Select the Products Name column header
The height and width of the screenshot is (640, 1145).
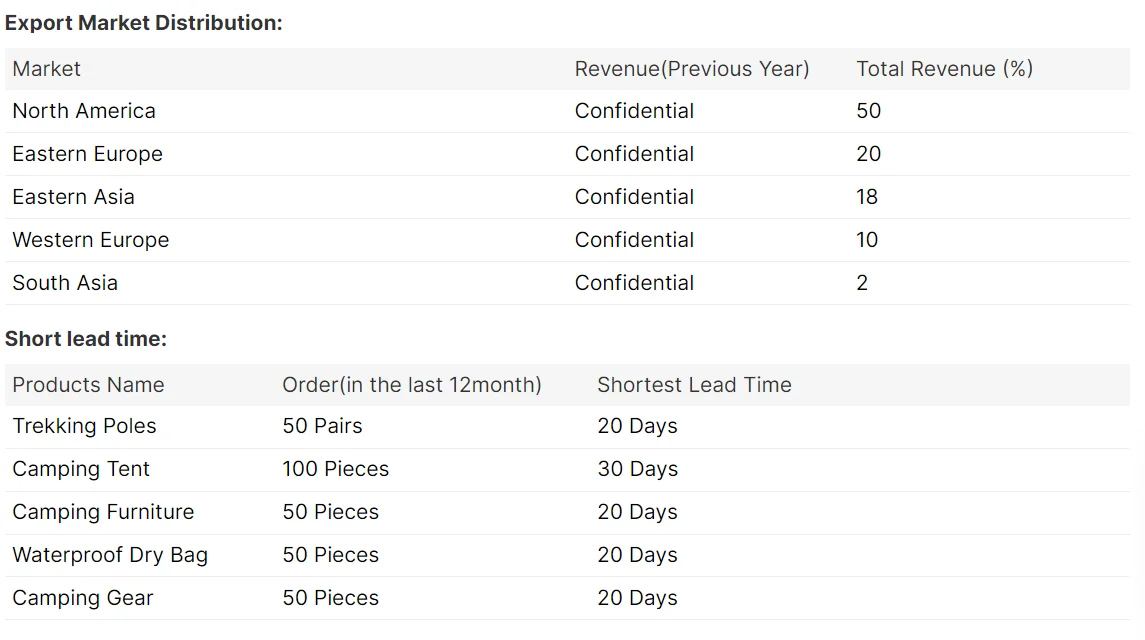[88, 385]
